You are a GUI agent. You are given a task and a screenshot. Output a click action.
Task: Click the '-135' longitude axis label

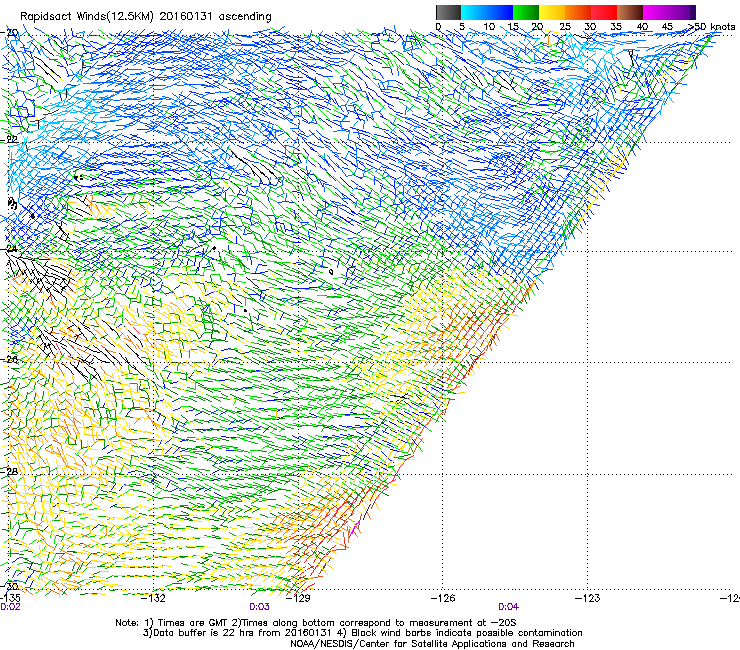click(10, 598)
